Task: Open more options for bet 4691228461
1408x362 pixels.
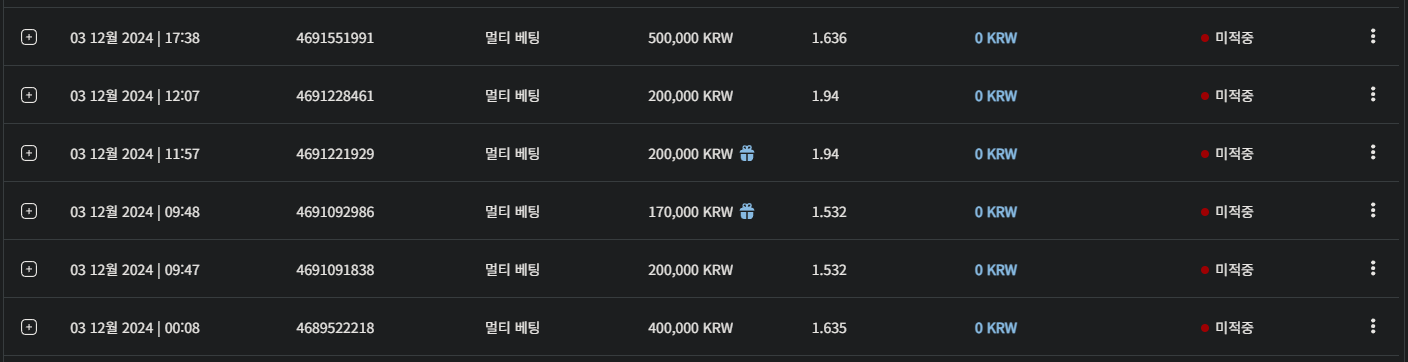Action: click(1373, 95)
